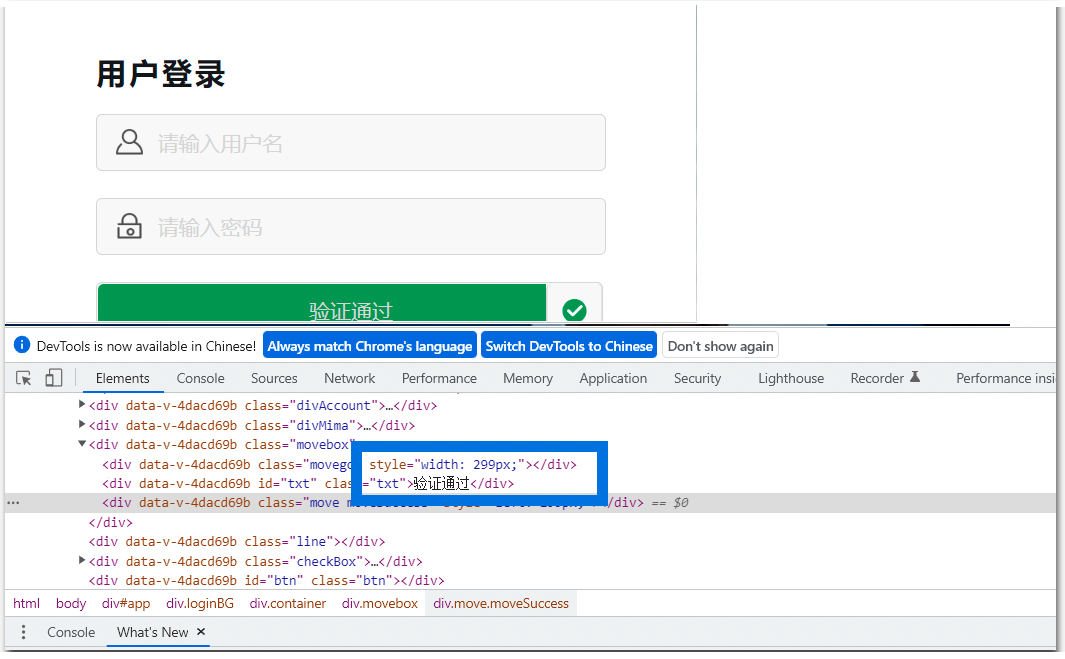Select div#app in the breadcrumb
The width and height of the screenshot is (1065, 659).
click(x=126, y=603)
